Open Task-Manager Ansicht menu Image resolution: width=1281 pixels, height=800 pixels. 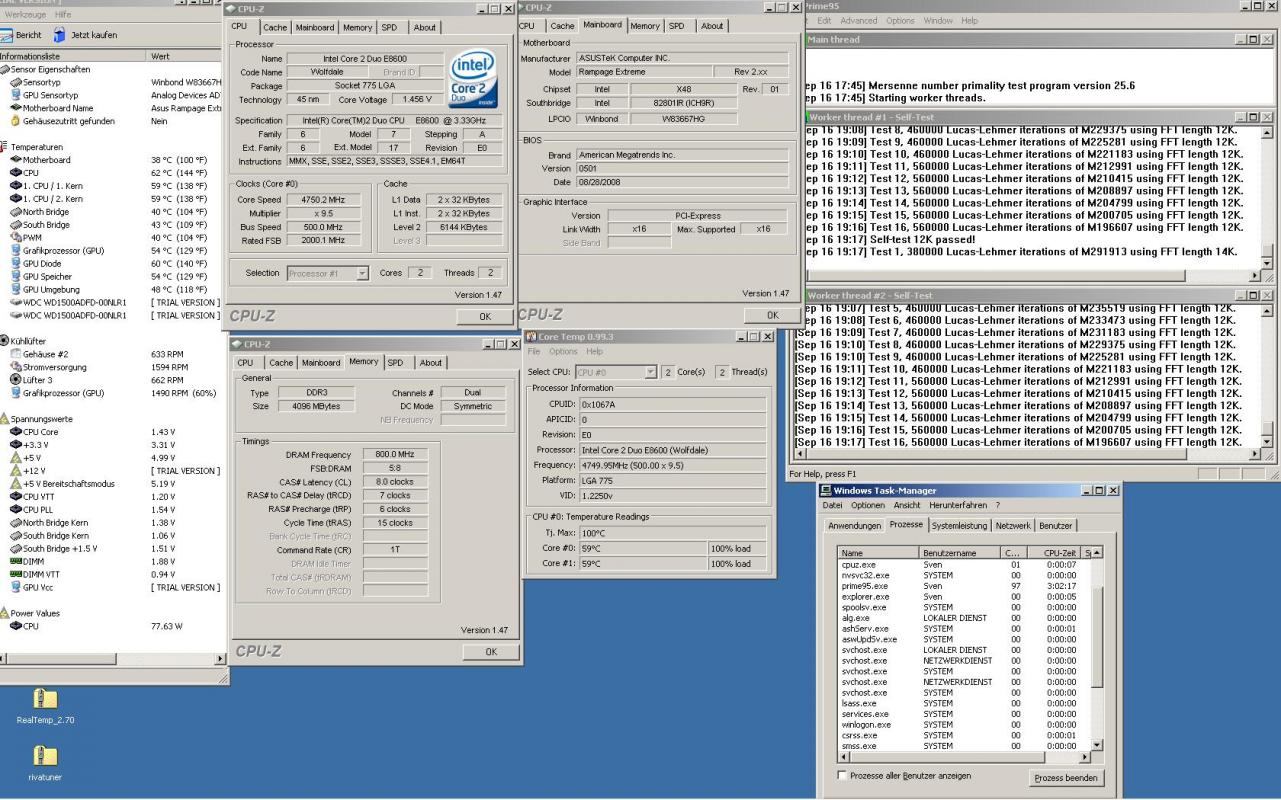909,505
